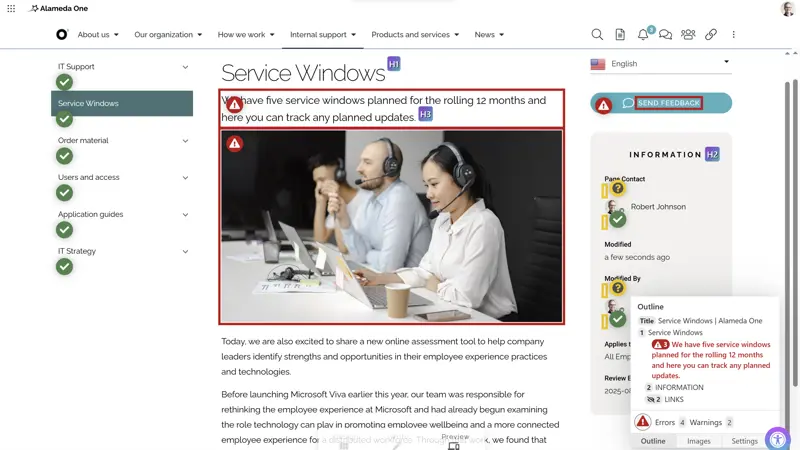Click the error icon on Send Feedback button
The height and width of the screenshot is (450, 800).
pos(604,106)
